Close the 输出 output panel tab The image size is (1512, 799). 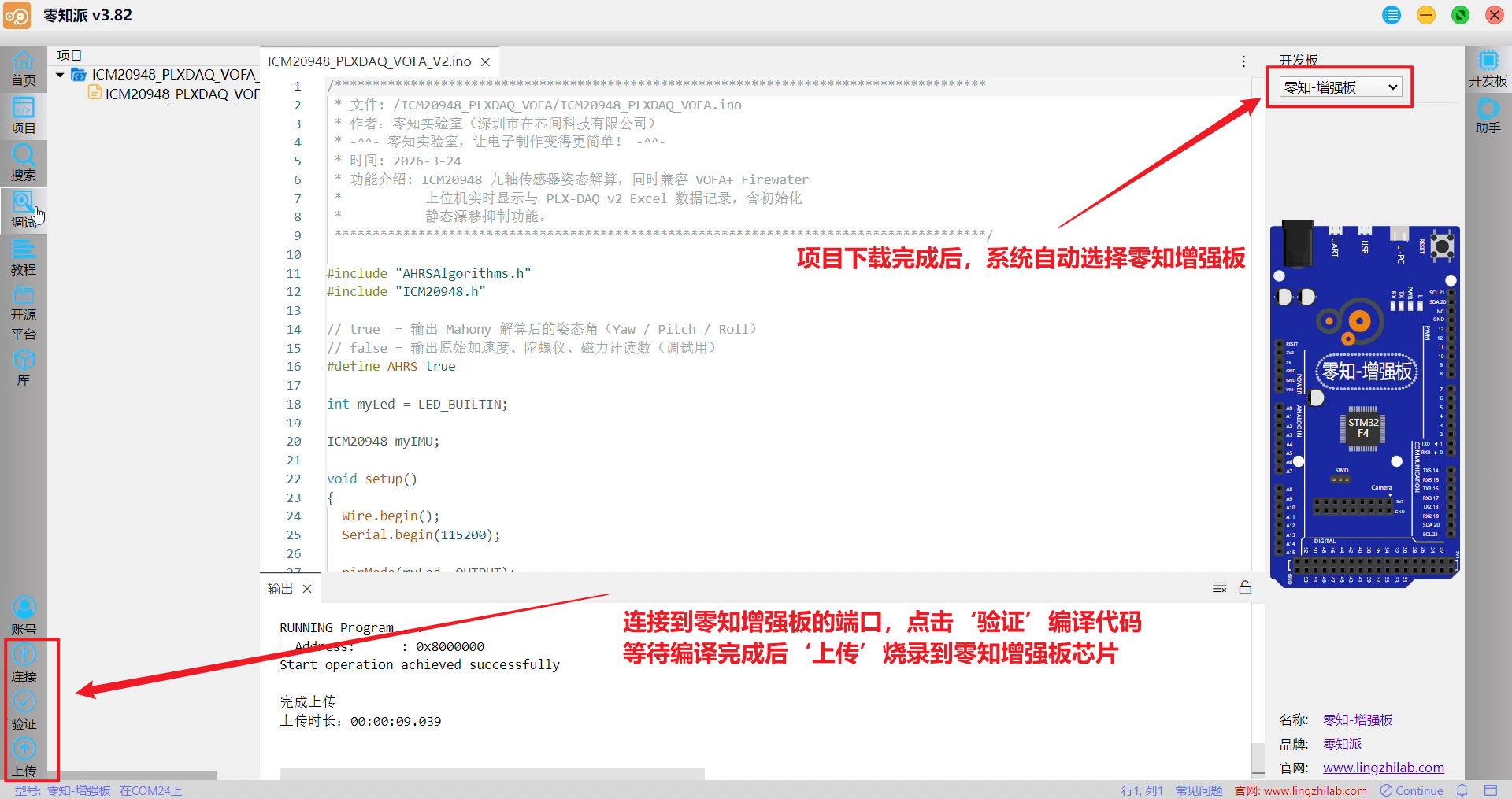[307, 589]
